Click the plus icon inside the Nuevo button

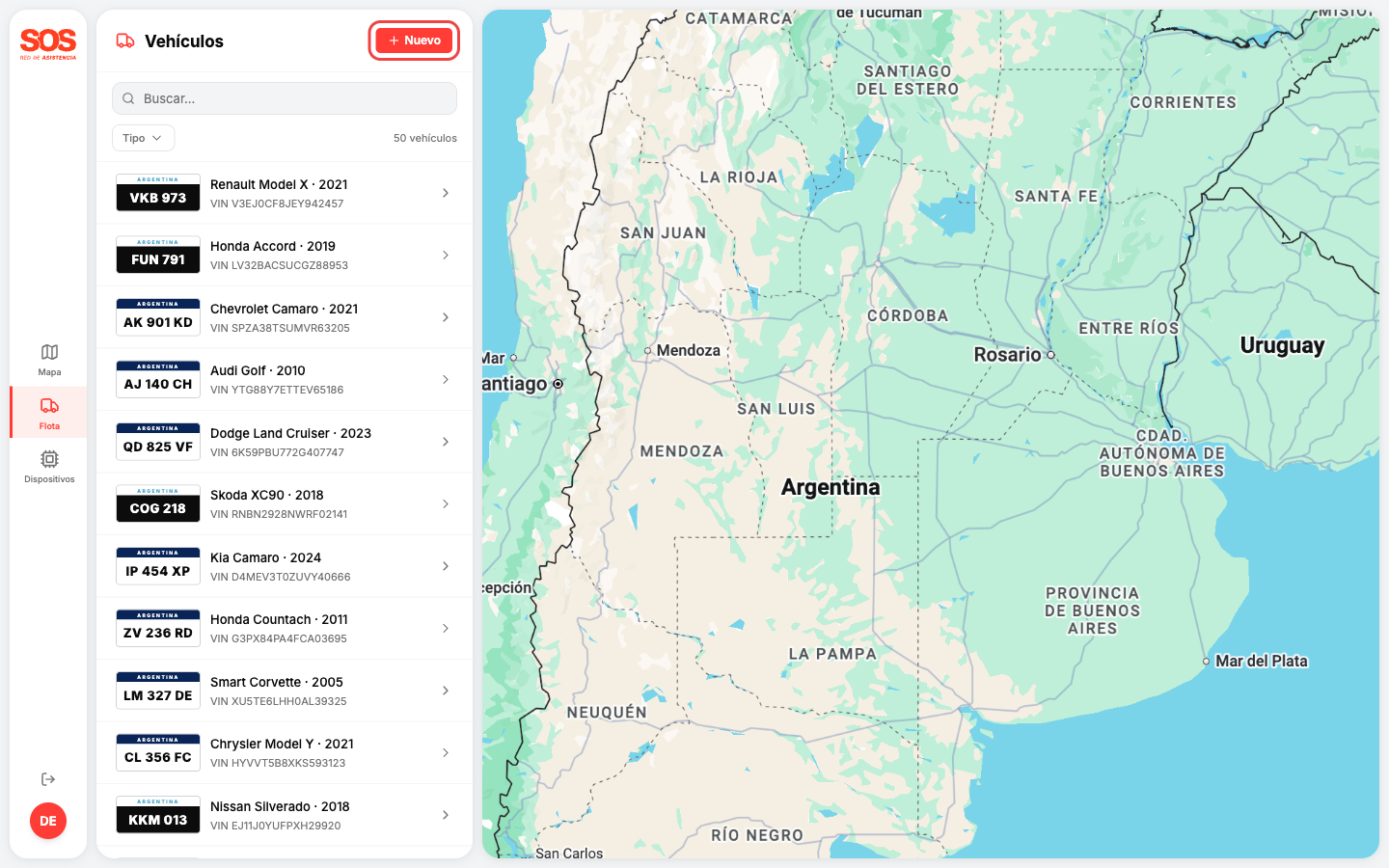pyautogui.click(x=393, y=41)
